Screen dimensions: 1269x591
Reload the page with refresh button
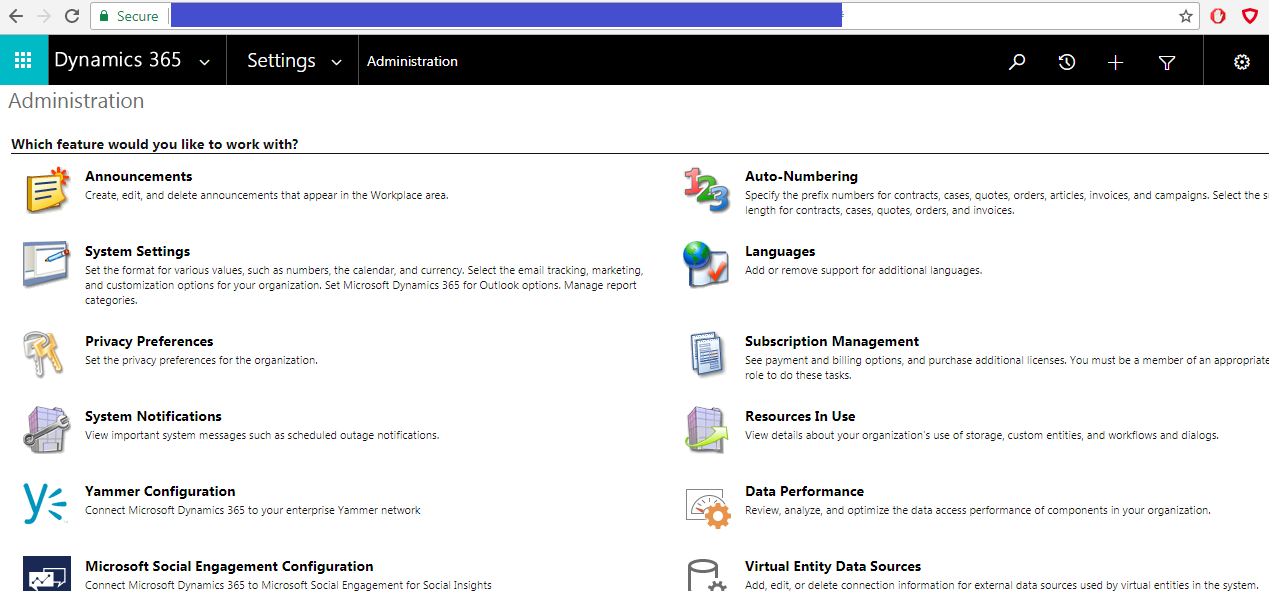coord(72,16)
